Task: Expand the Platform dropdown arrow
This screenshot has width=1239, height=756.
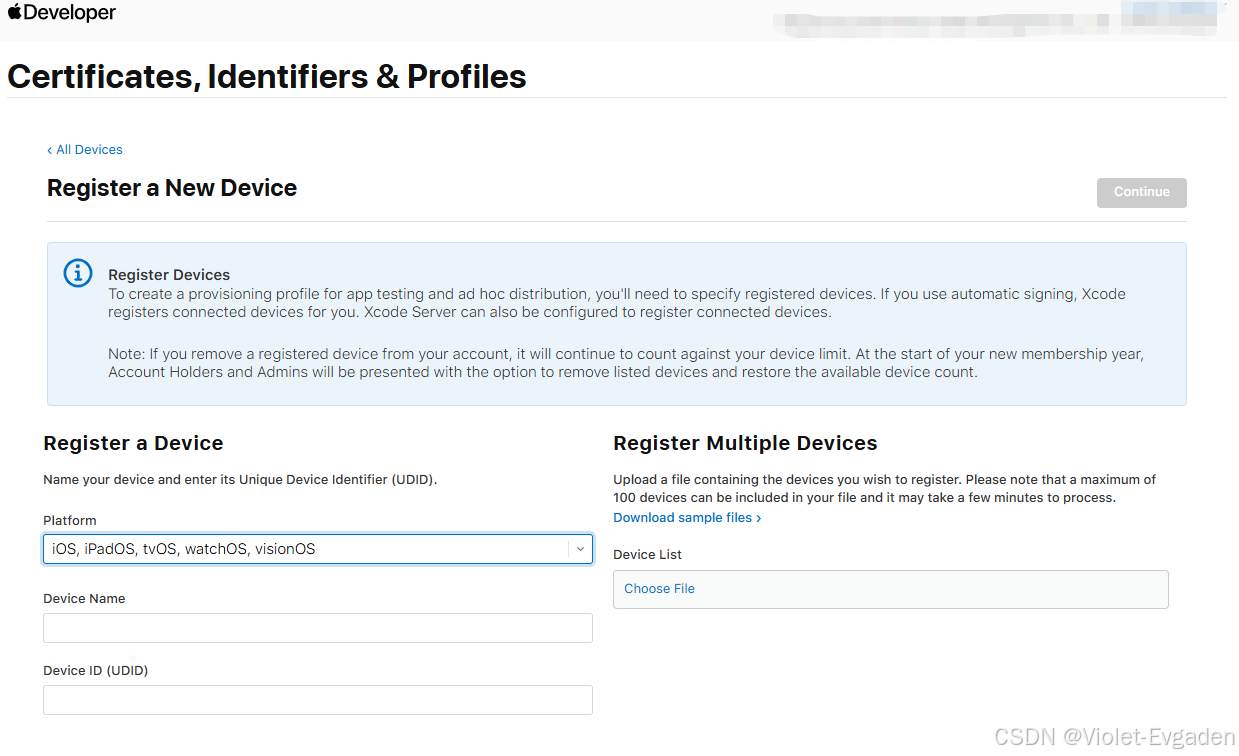Action: [x=580, y=549]
